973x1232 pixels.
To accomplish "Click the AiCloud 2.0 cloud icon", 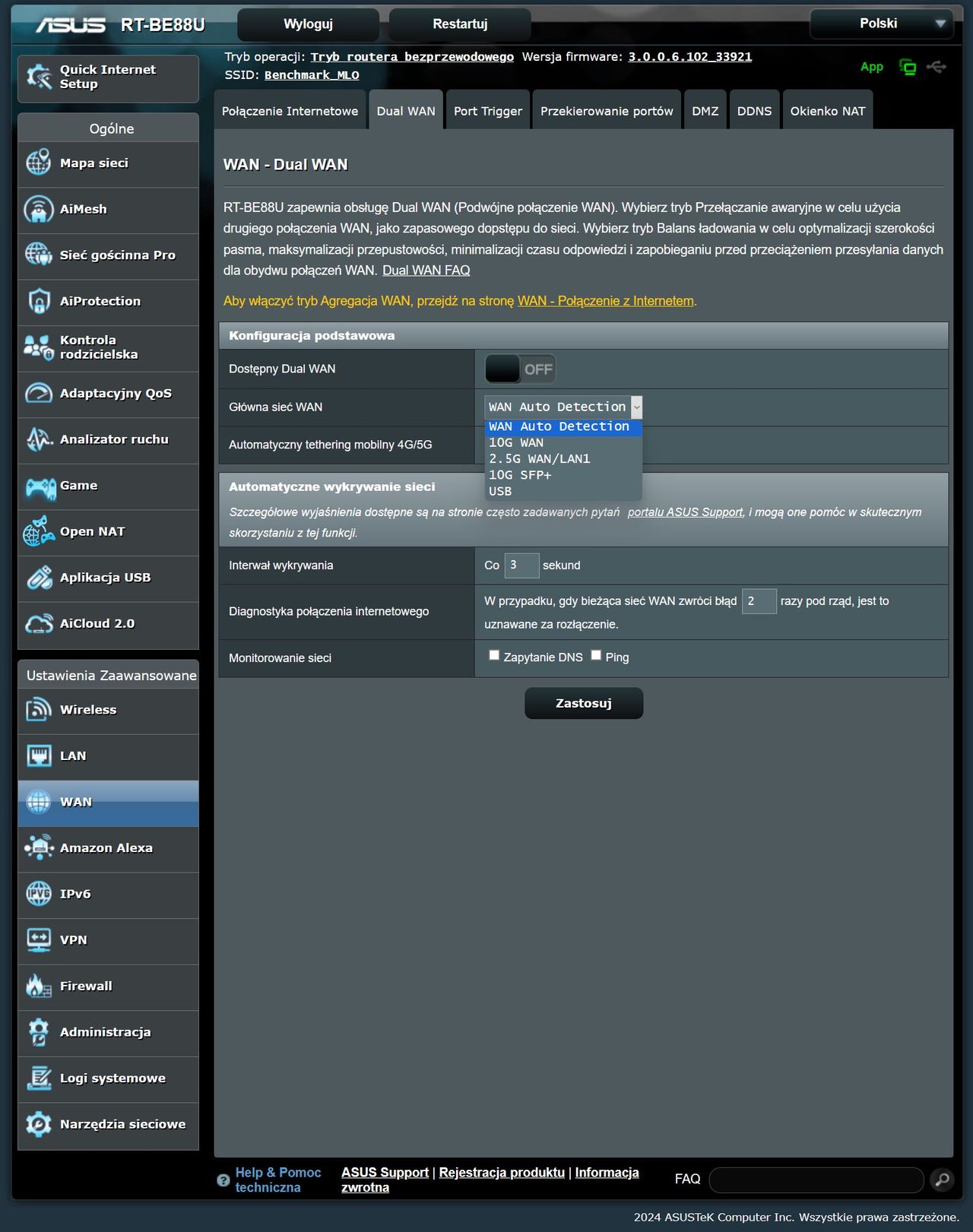I will pos(39,624).
